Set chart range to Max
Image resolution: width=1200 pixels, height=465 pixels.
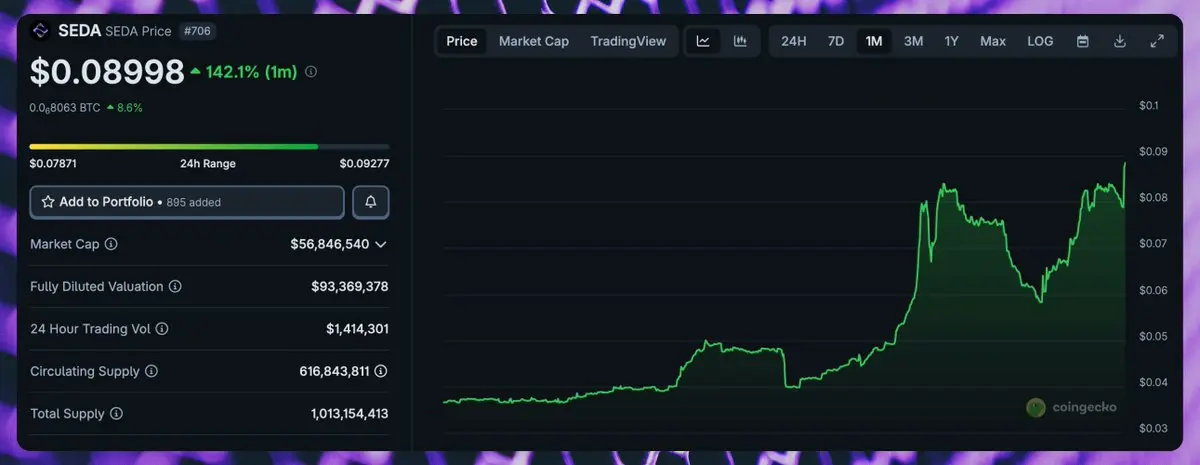point(993,42)
